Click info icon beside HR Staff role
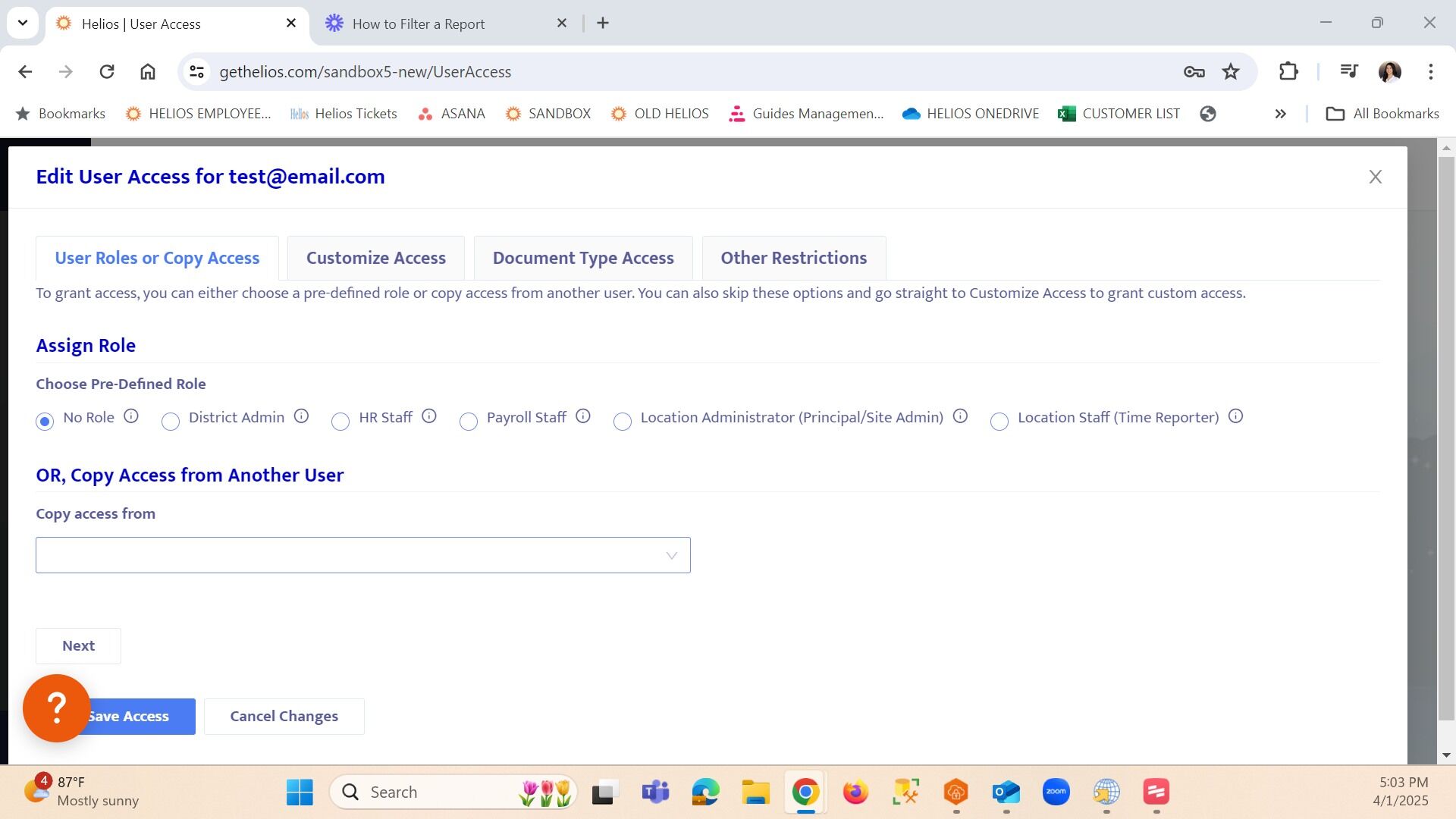This screenshot has width=1456, height=819. [429, 416]
